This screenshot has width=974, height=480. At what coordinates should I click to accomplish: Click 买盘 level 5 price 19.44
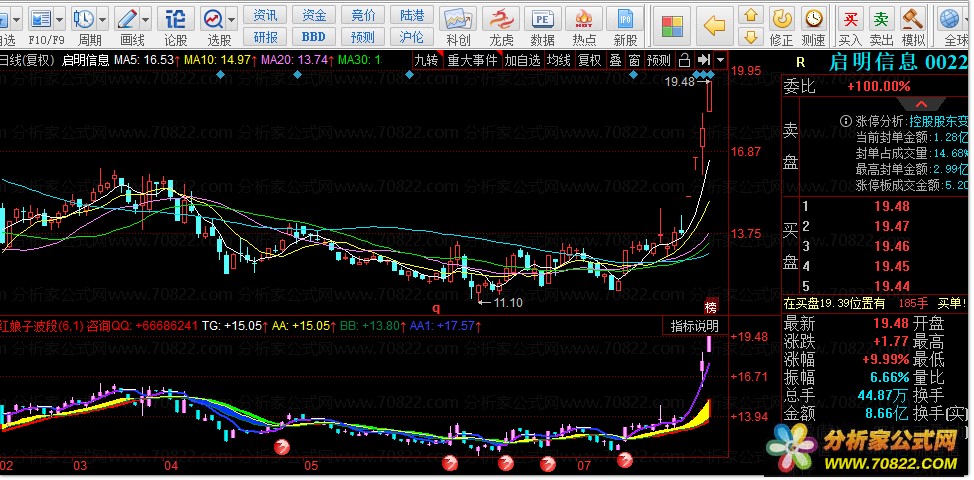(891, 286)
